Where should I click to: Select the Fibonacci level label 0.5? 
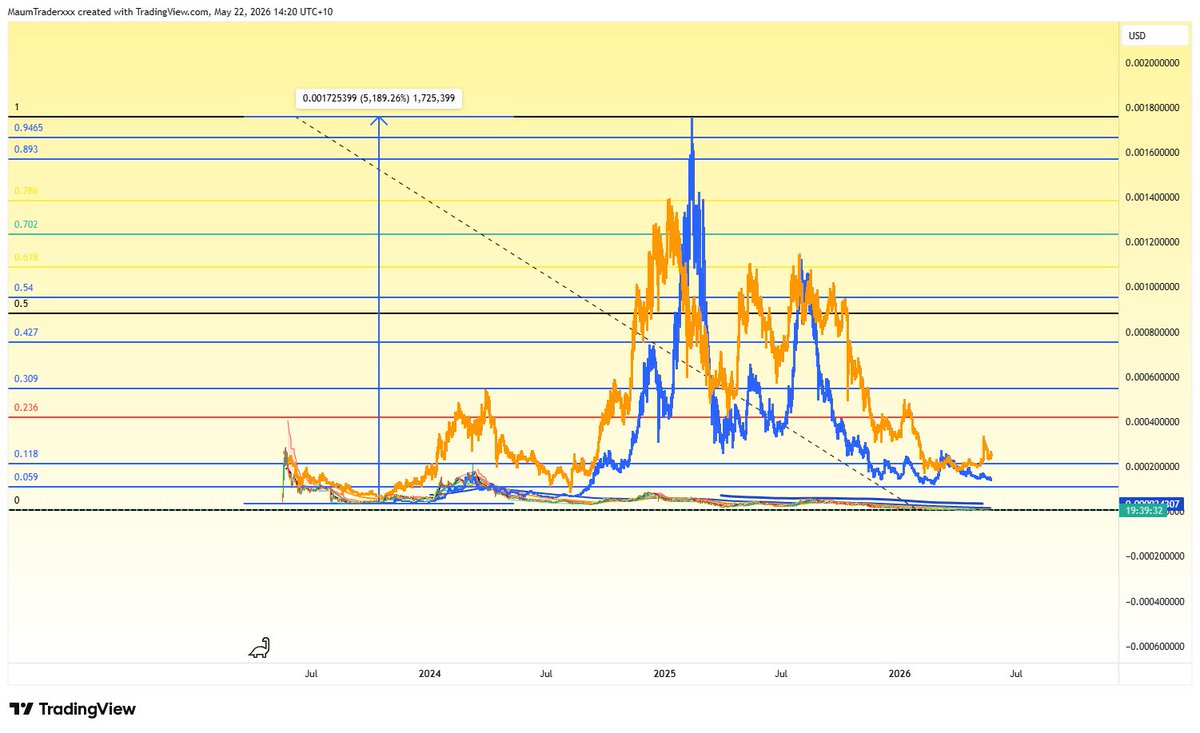click(x=20, y=303)
